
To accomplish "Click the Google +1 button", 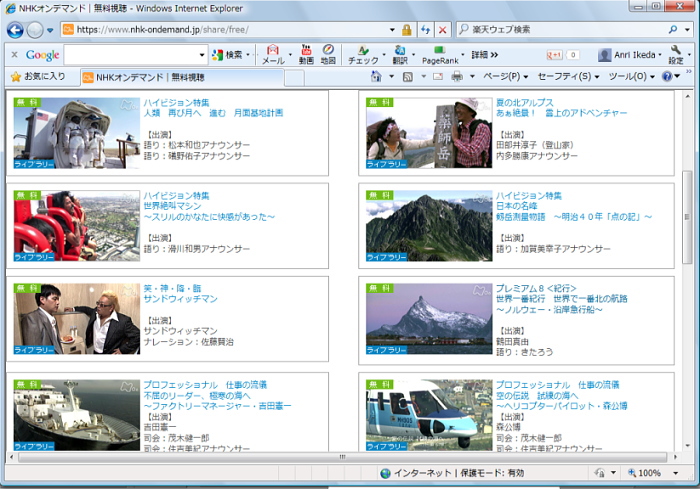I will coord(554,55).
